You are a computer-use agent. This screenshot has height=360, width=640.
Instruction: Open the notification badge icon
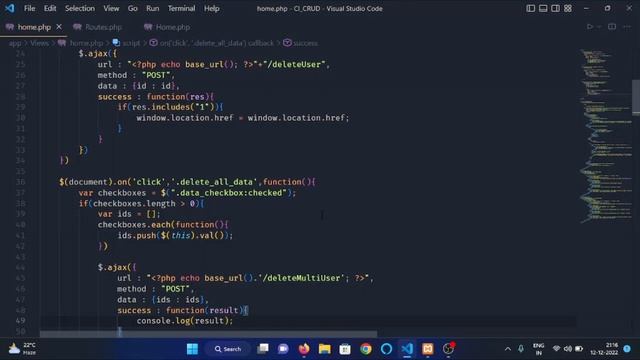[627, 349]
